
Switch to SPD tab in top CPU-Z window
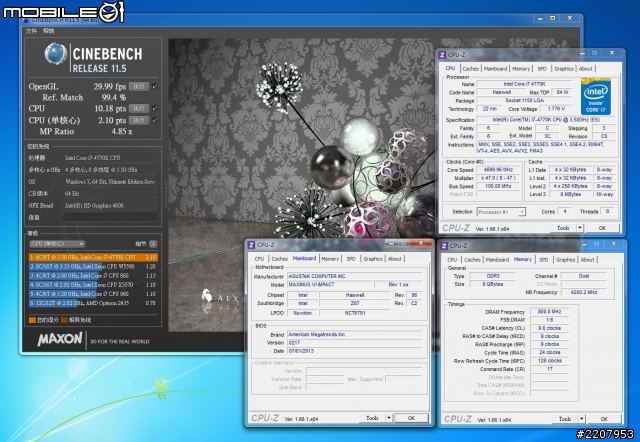point(542,69)
